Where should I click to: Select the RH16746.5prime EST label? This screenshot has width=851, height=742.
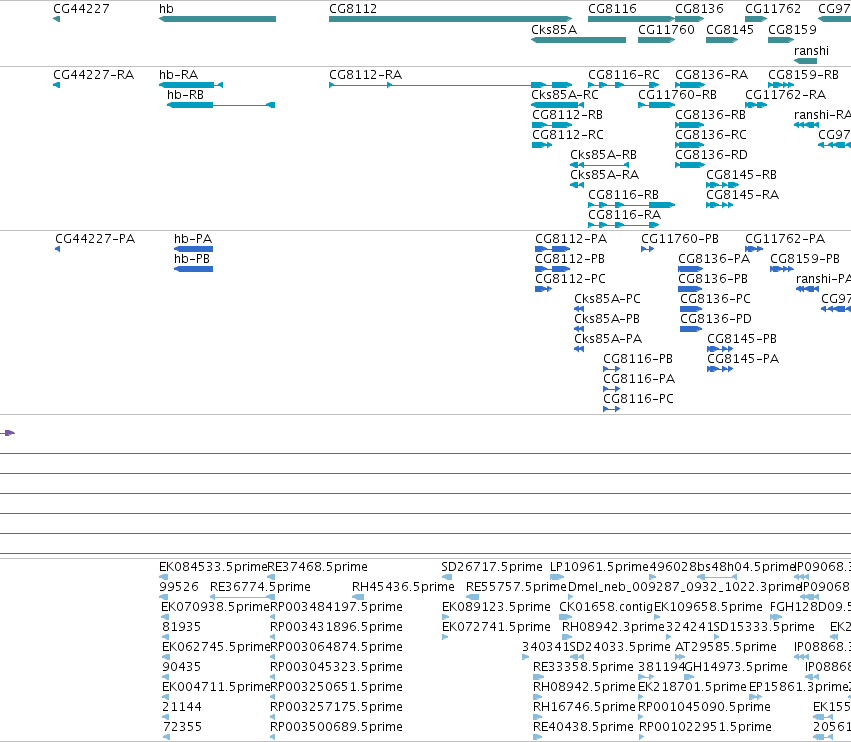pyautogui.click(x=584, y=707)
